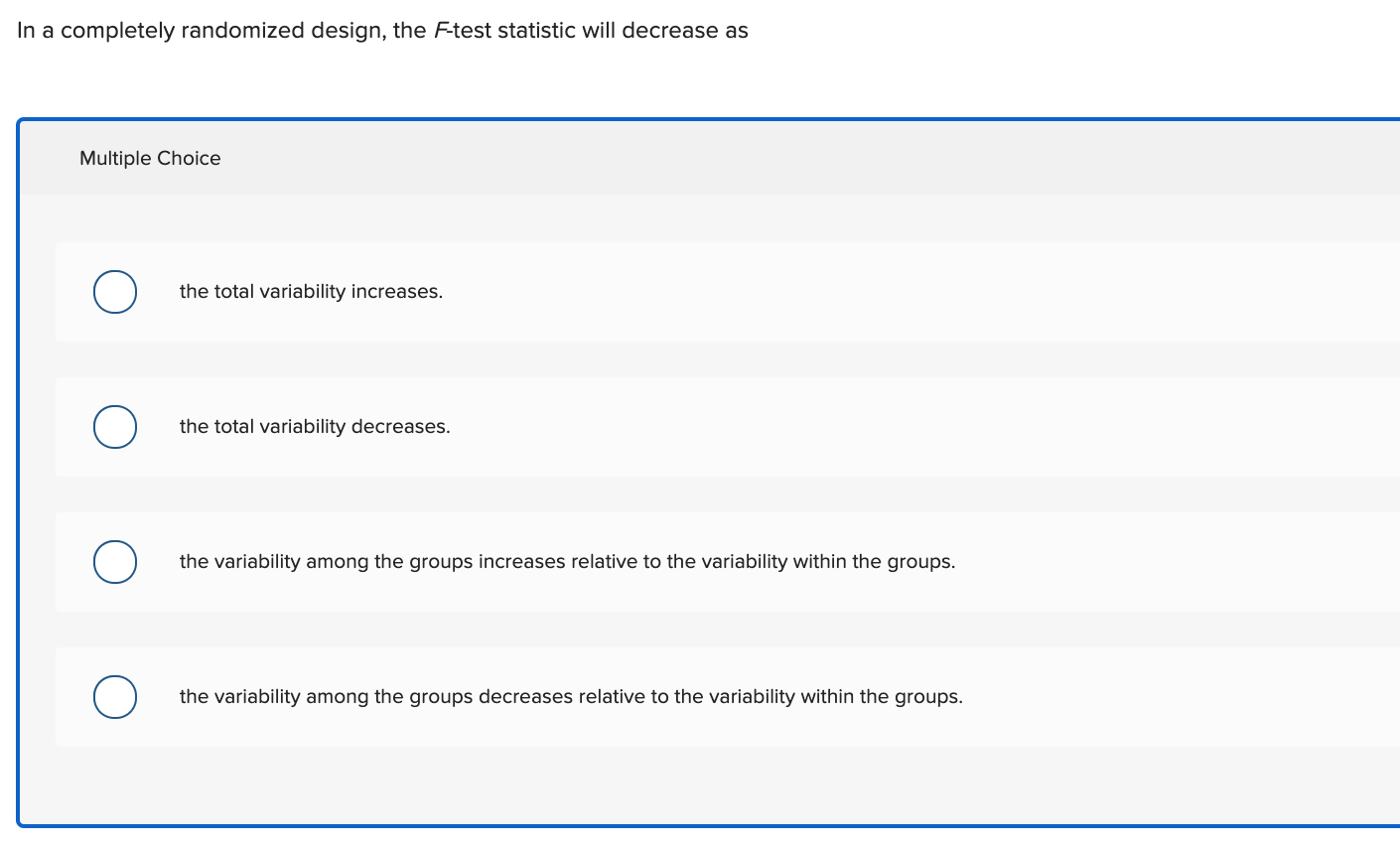Viewport: 1400px width, 848px height.
Task: Click the third answer option's text
Action: click(566, 561)
